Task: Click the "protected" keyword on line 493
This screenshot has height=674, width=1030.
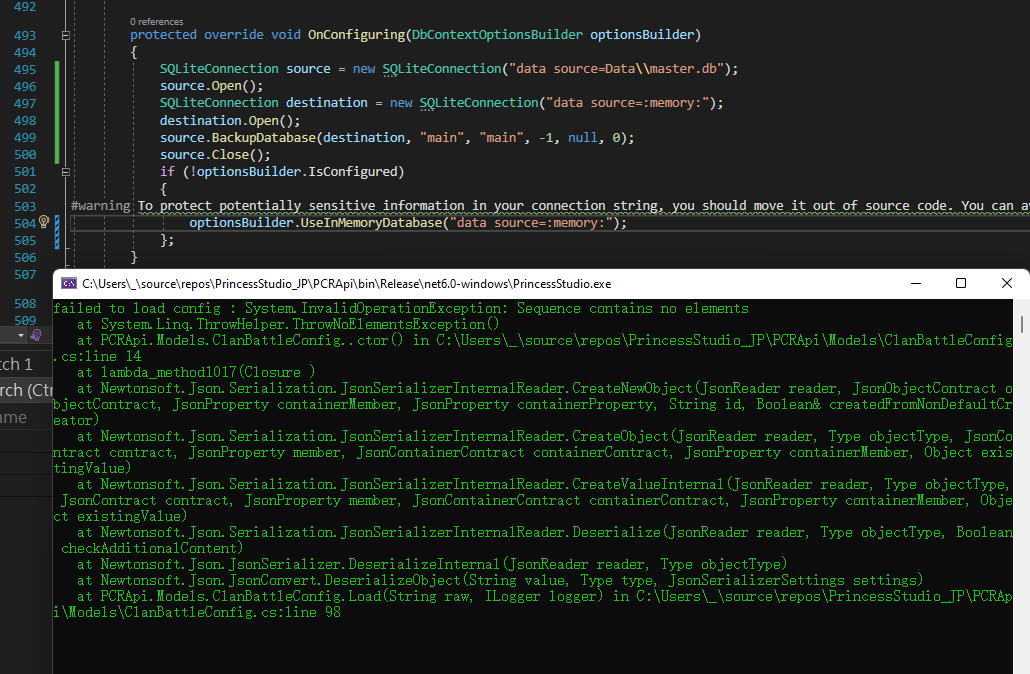Action: pyautogui.click(x=163, y=35)
